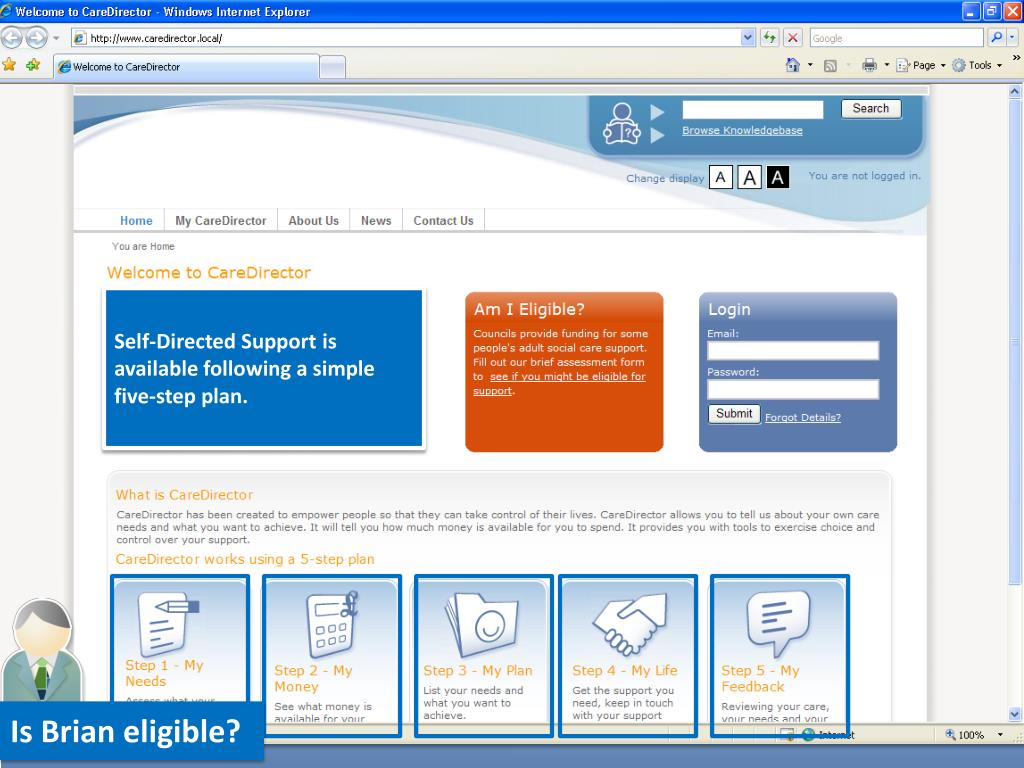The height and width of the screenshot is (768, 1024).
Task: Click the Favorites star icon
Action: coord(9,65)
